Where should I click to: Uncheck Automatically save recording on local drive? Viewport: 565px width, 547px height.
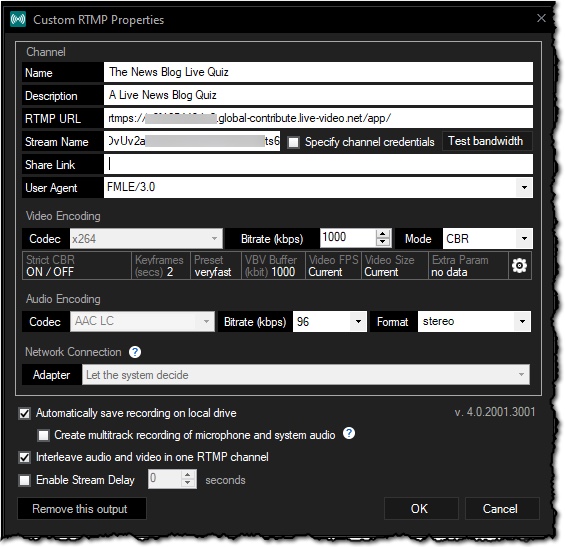(x=25, y=413)
